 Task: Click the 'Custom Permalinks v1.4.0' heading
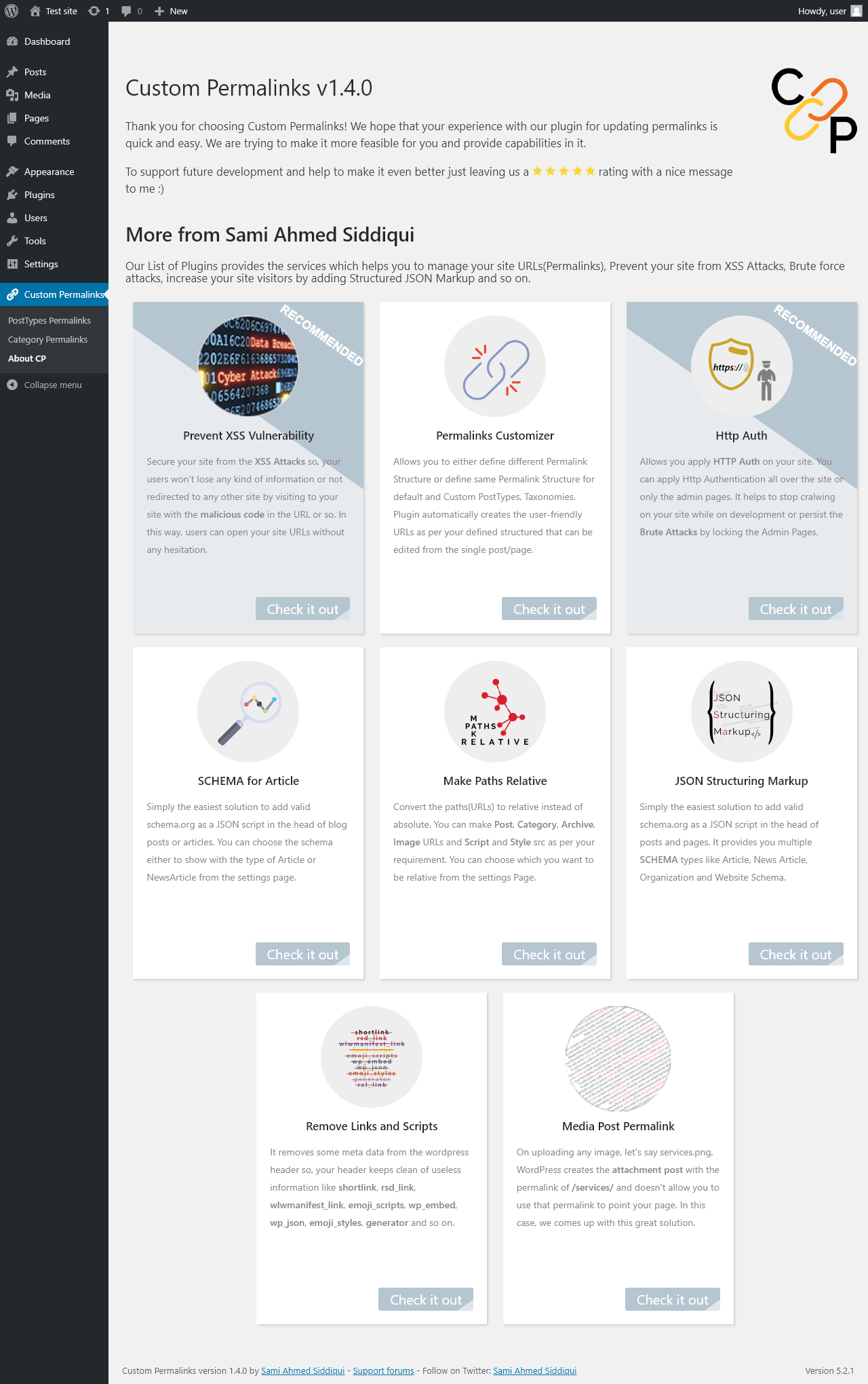coord(249,88)
